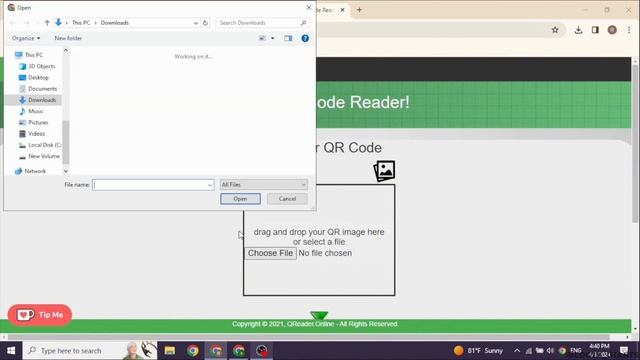The width and height of the screenshot is (640, 360).
Task: Click the ENG language indicator
Action: click(x=576, y=351)
